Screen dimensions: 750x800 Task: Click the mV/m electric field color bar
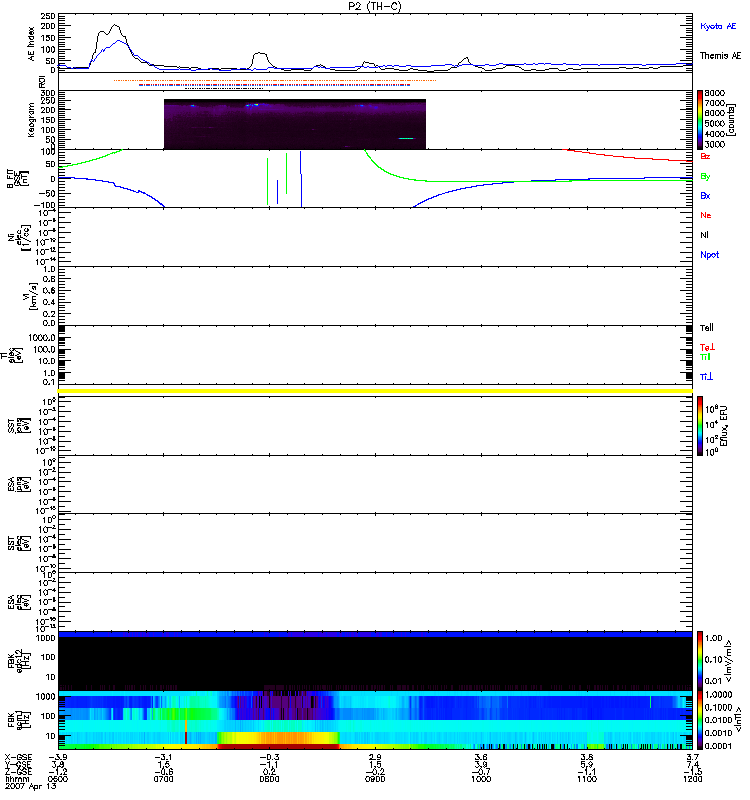point(700,661)
